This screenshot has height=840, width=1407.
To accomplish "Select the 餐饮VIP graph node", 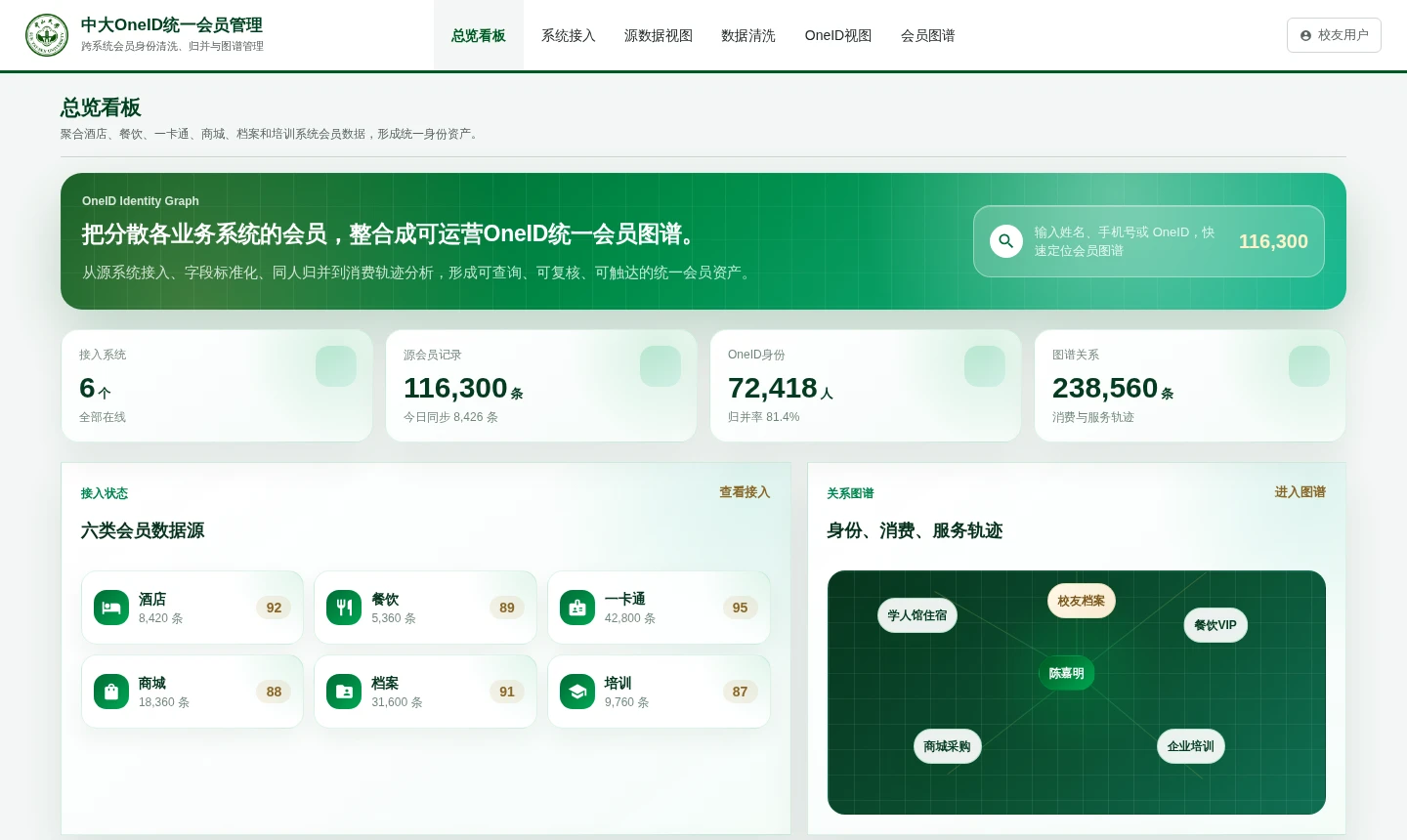I will (1215, 625).
